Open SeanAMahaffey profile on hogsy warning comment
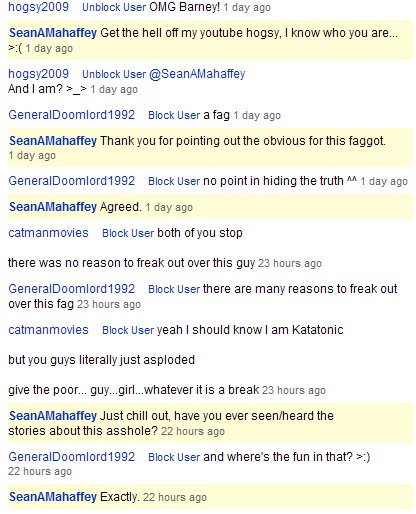Image resolution: width=416 pixels, height=514 pixels. [x=53, y=33]
